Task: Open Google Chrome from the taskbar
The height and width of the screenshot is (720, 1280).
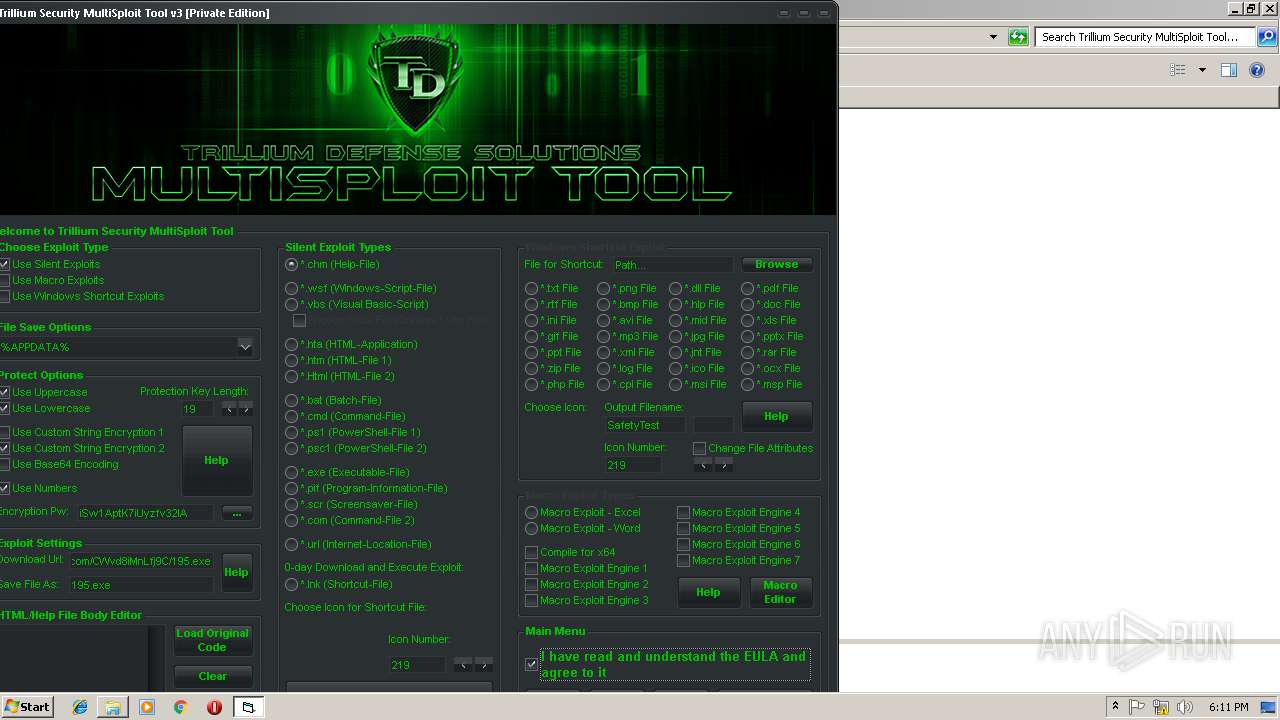Action: pos(180,707)
